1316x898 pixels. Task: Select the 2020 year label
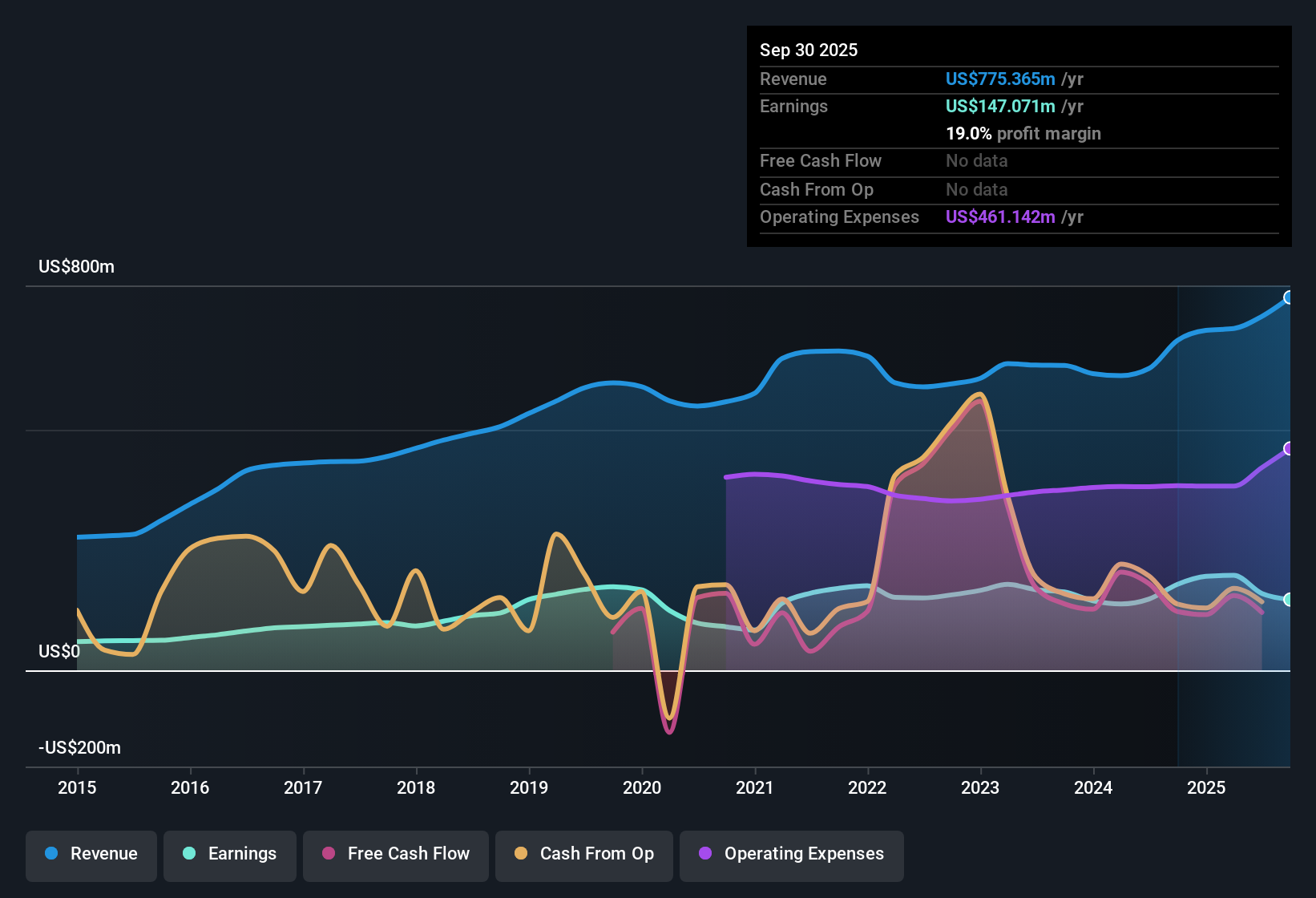(642, 788)
